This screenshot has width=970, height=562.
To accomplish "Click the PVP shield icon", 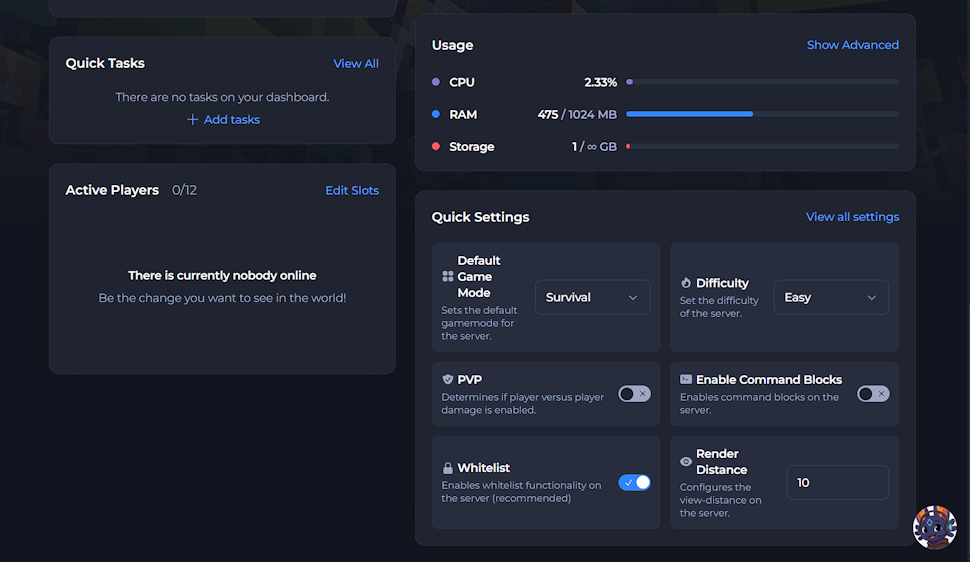I will point(448,379).
